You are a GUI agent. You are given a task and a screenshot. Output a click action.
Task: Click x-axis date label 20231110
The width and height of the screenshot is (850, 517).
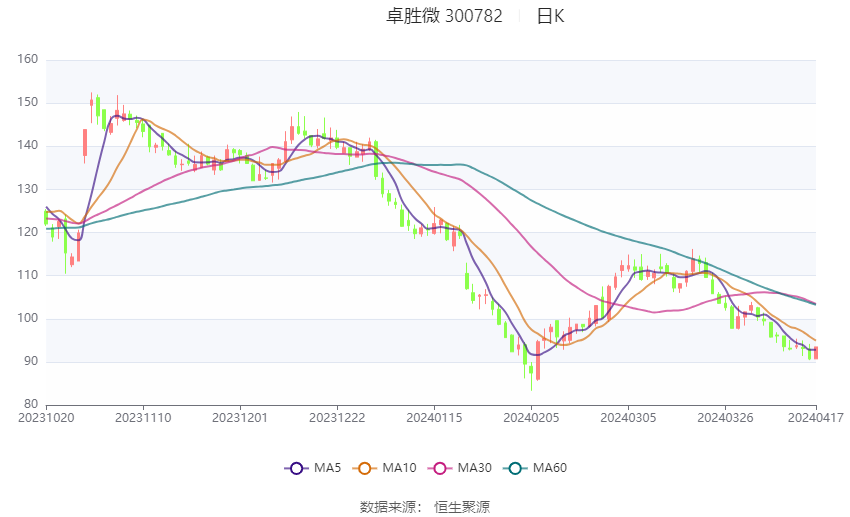tap(143, 418)
